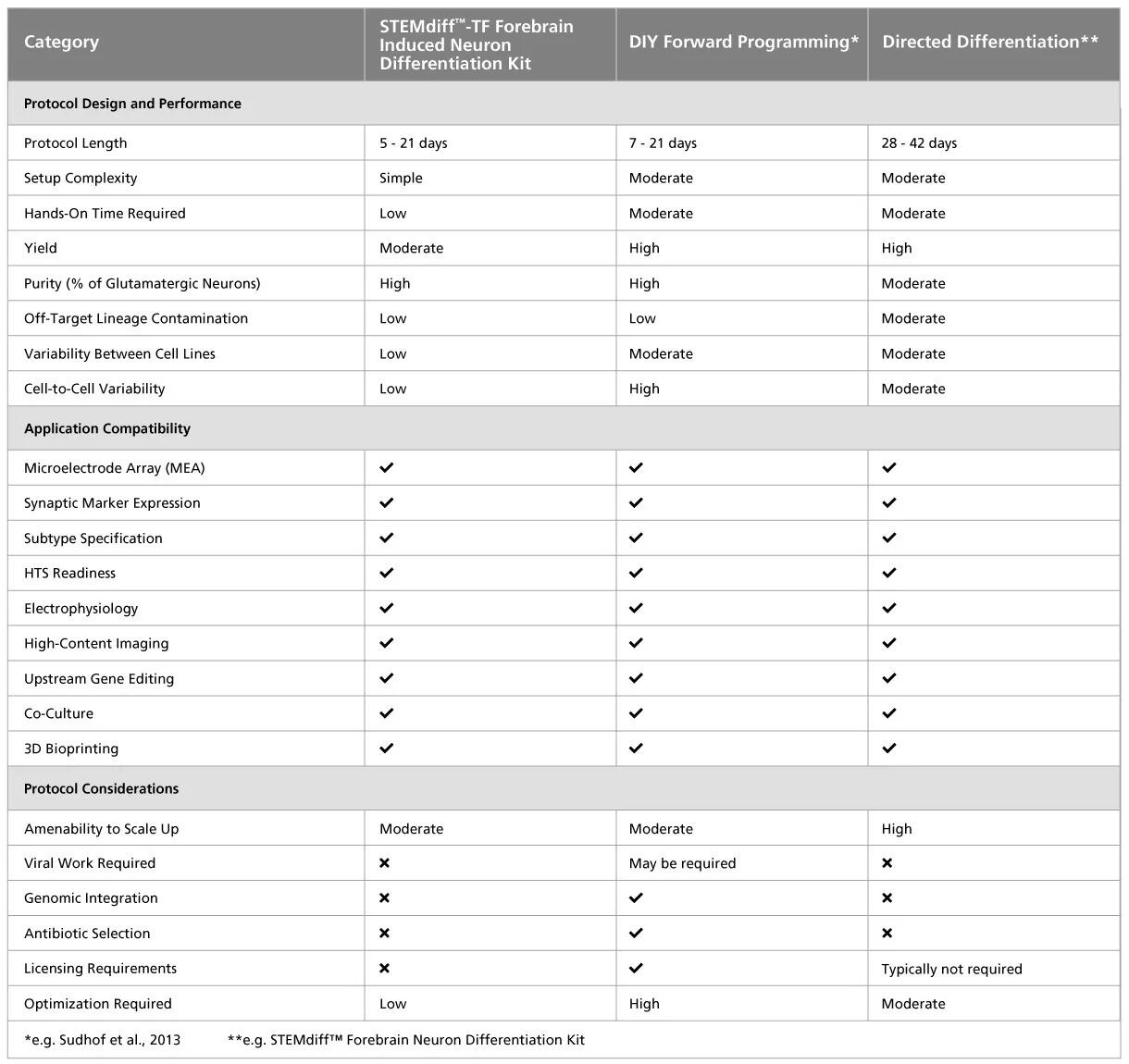Click the 'May be required' cell in Viral Work row
Screen dimensions: 1129x1064
[682, 863]
